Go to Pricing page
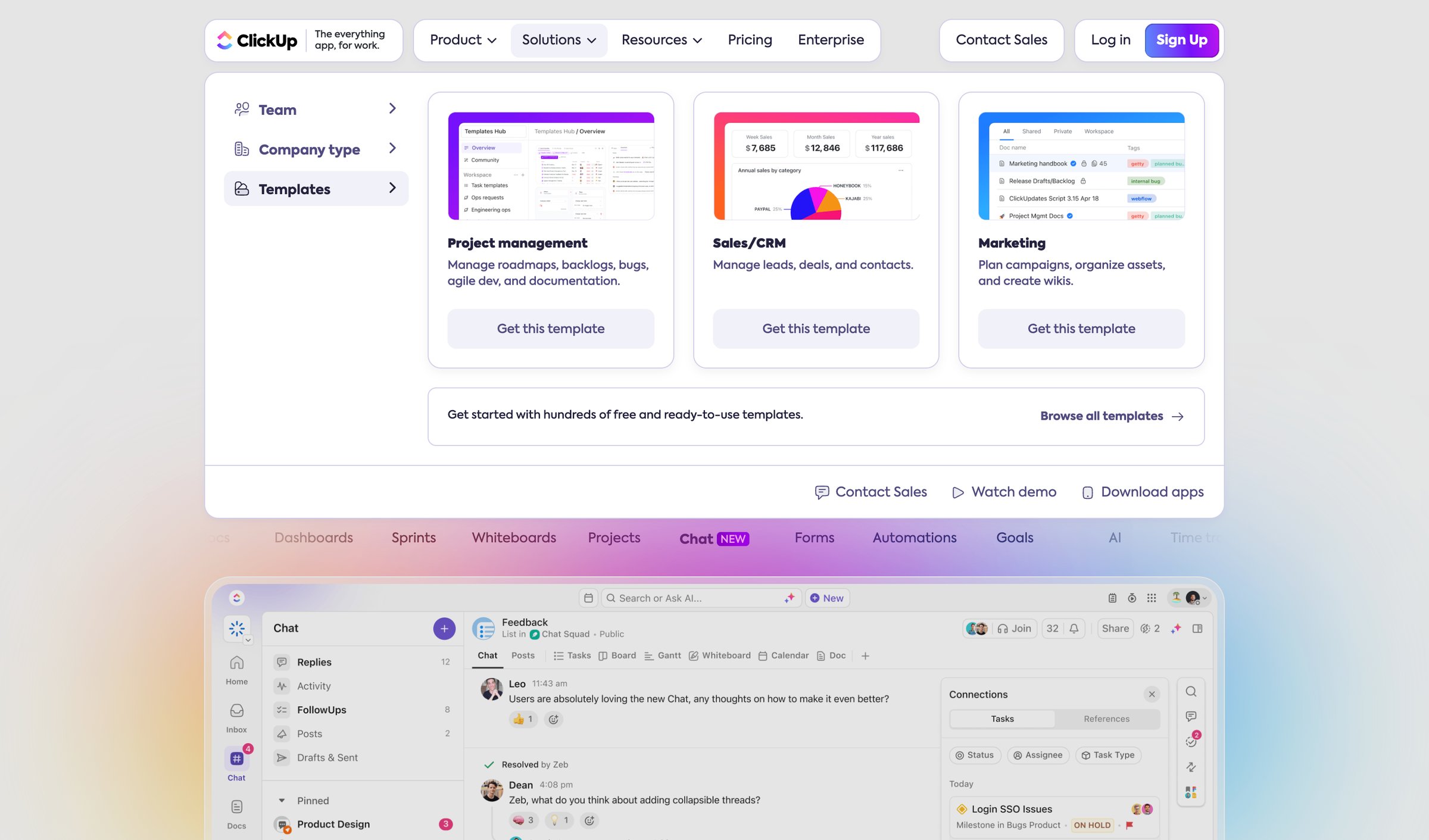 pos(750,40)
